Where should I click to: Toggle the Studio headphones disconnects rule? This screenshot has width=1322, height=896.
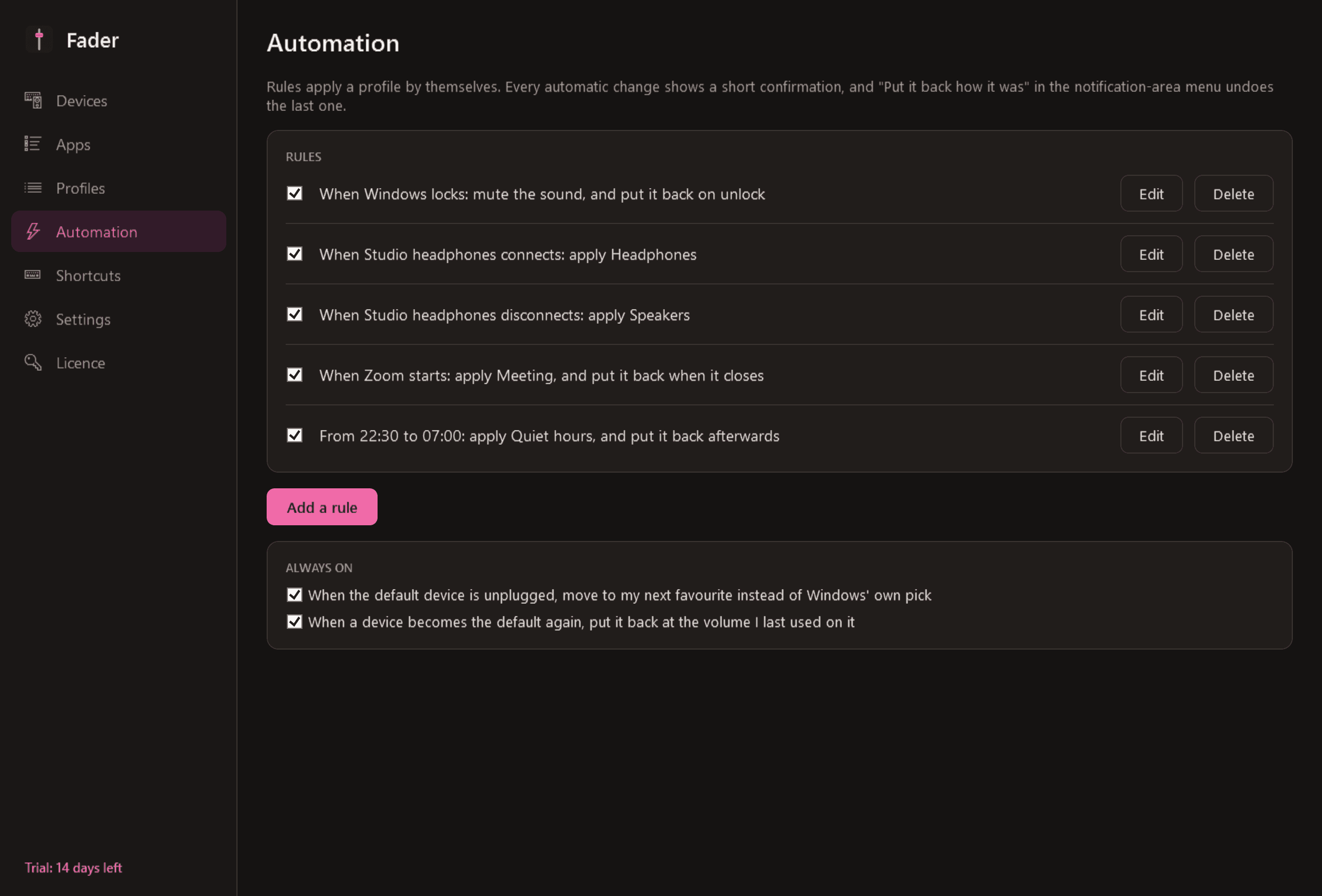click(x=295, y=314)
